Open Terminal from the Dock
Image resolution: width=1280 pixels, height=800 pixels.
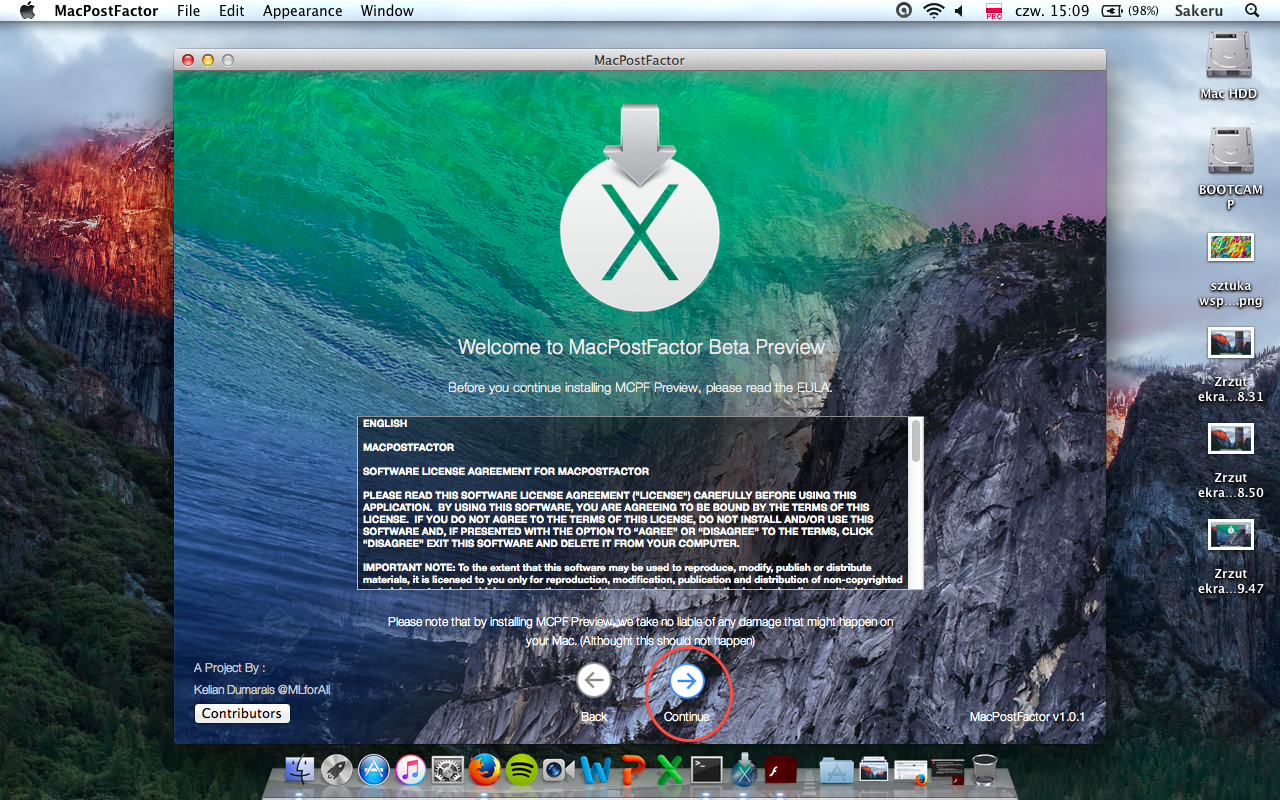click(x=707, y=770)
